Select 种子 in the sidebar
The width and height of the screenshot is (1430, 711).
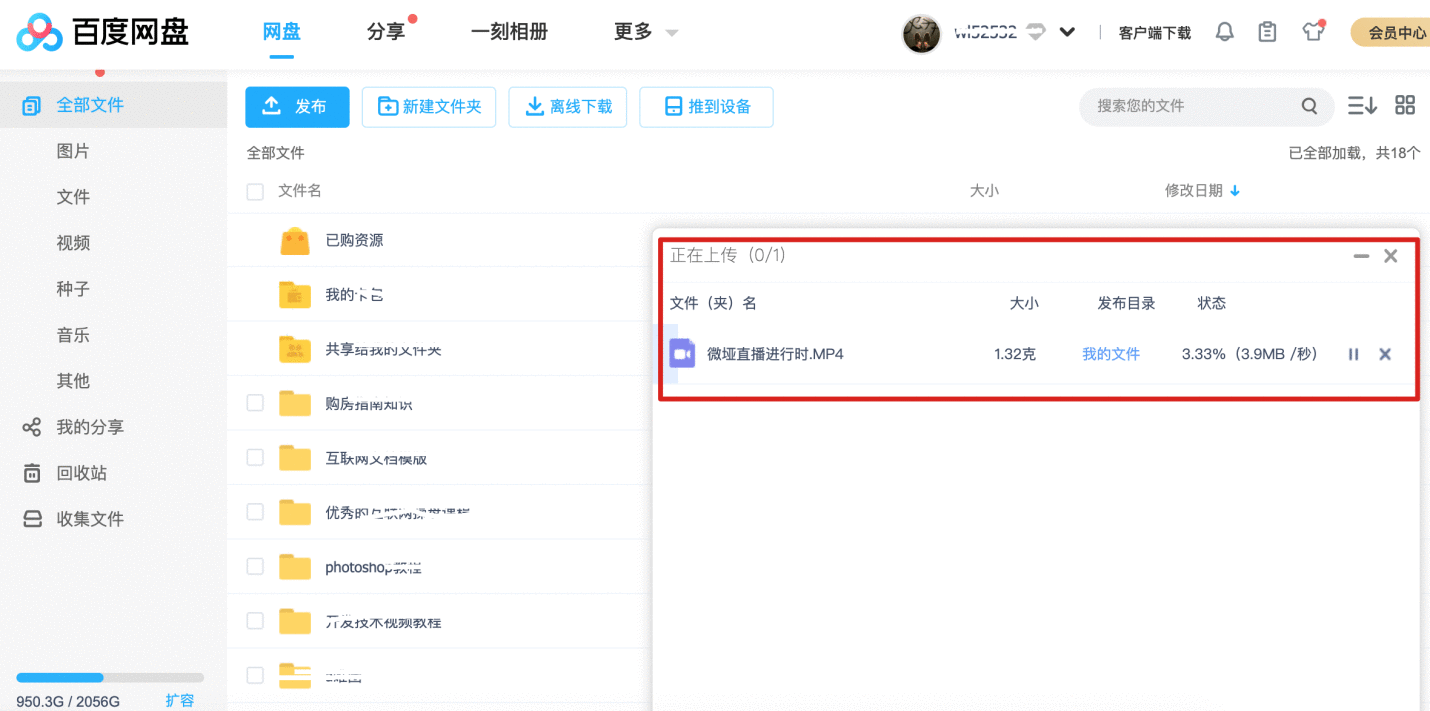point(73,289)
